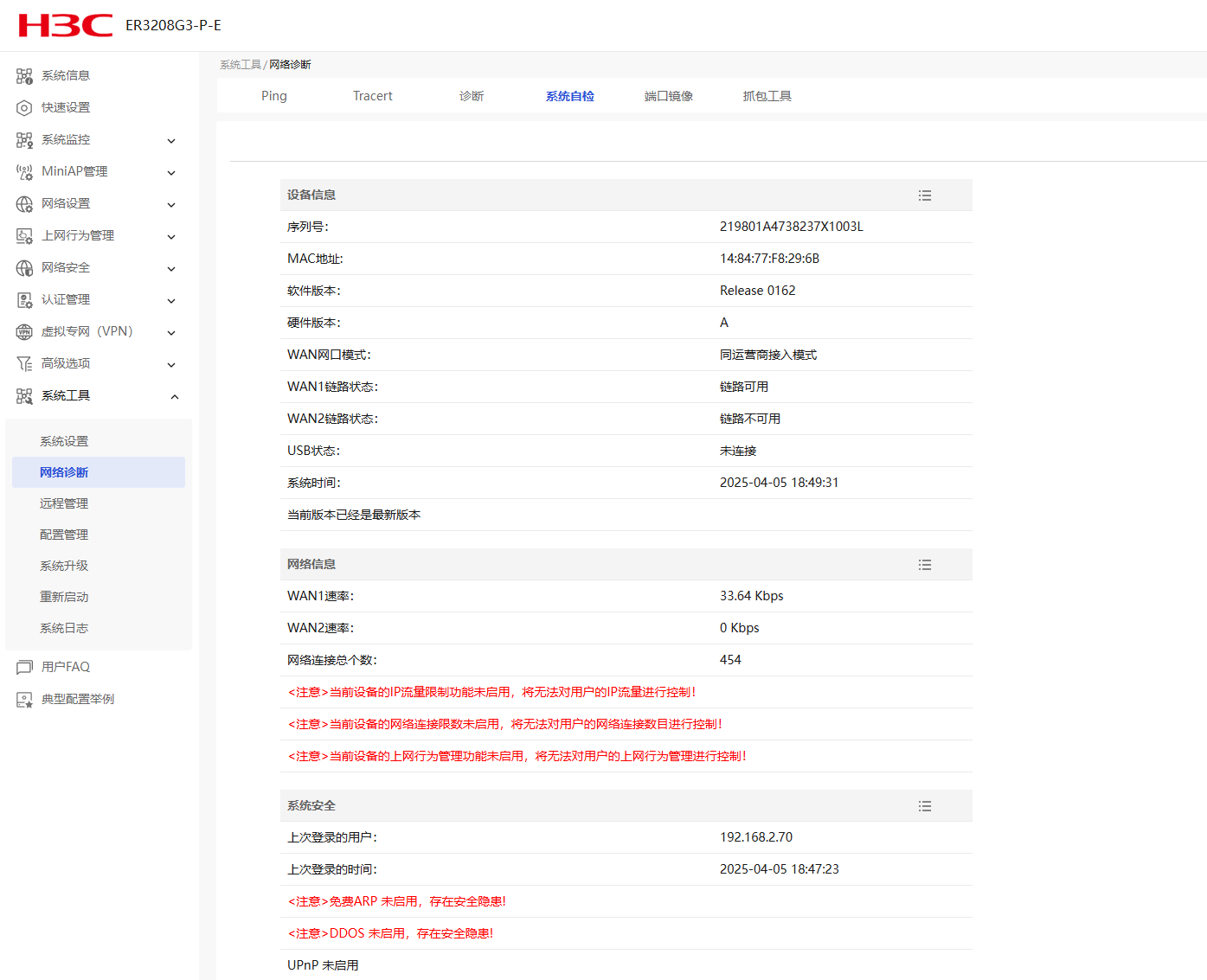Click the list icon in 设备信息 header
The image size is (1207, 980).
point(925,195)
